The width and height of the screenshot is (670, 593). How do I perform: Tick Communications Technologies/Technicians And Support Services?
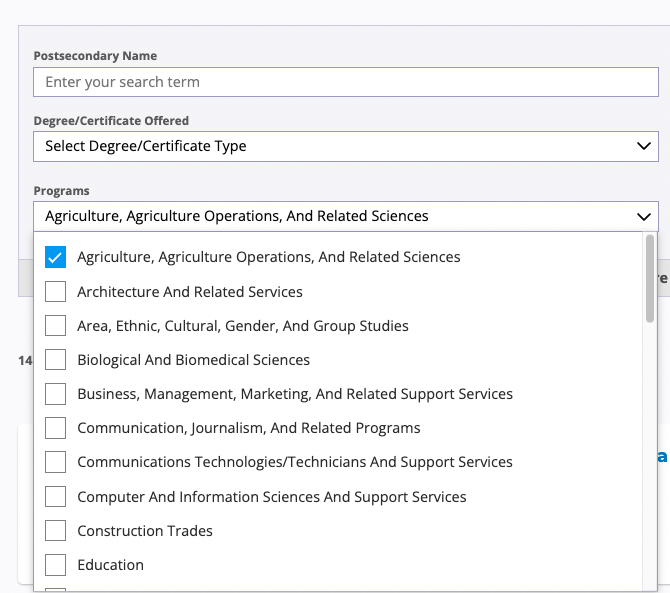(56, 462)
